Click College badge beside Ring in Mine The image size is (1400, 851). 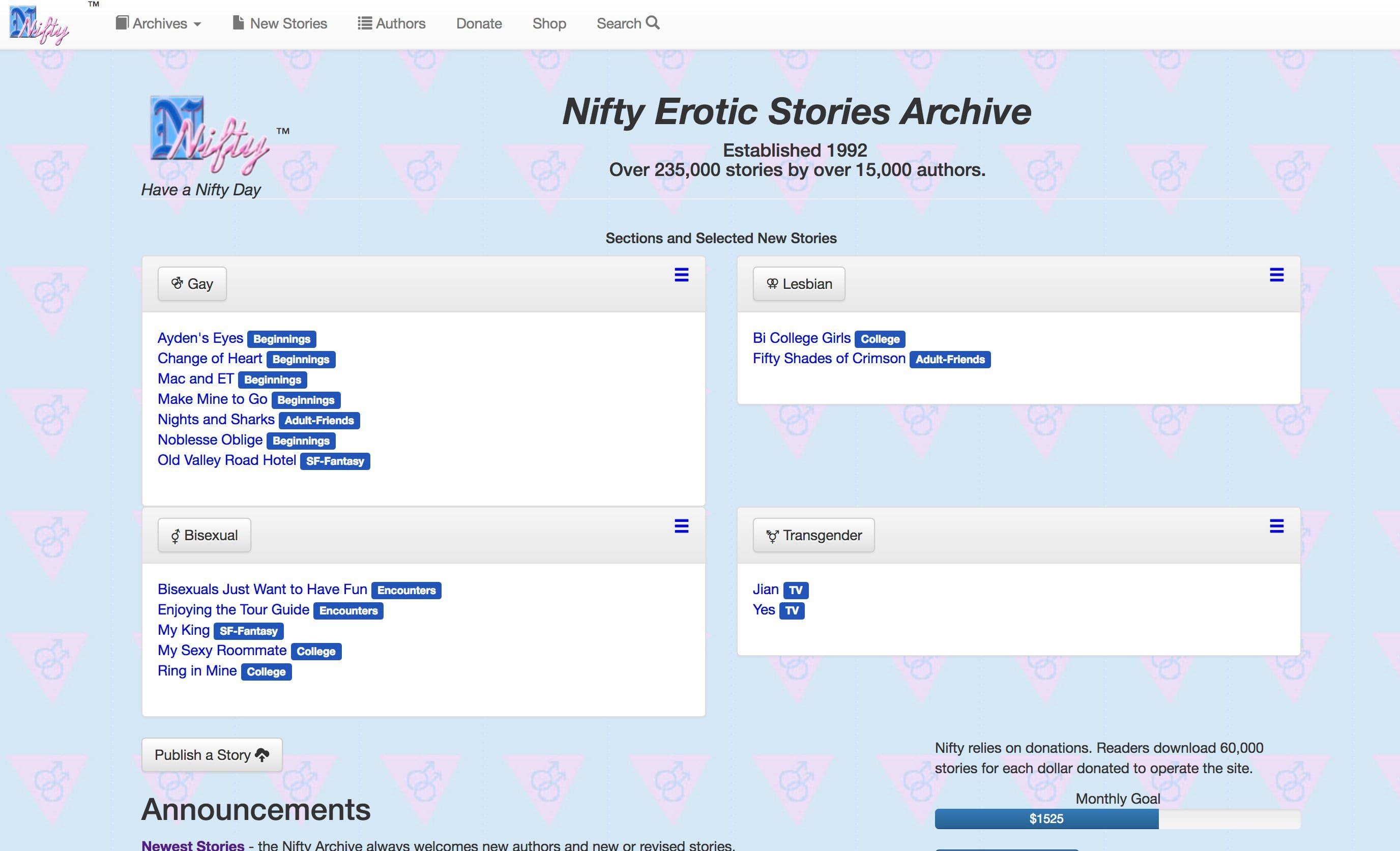point(266,672)
